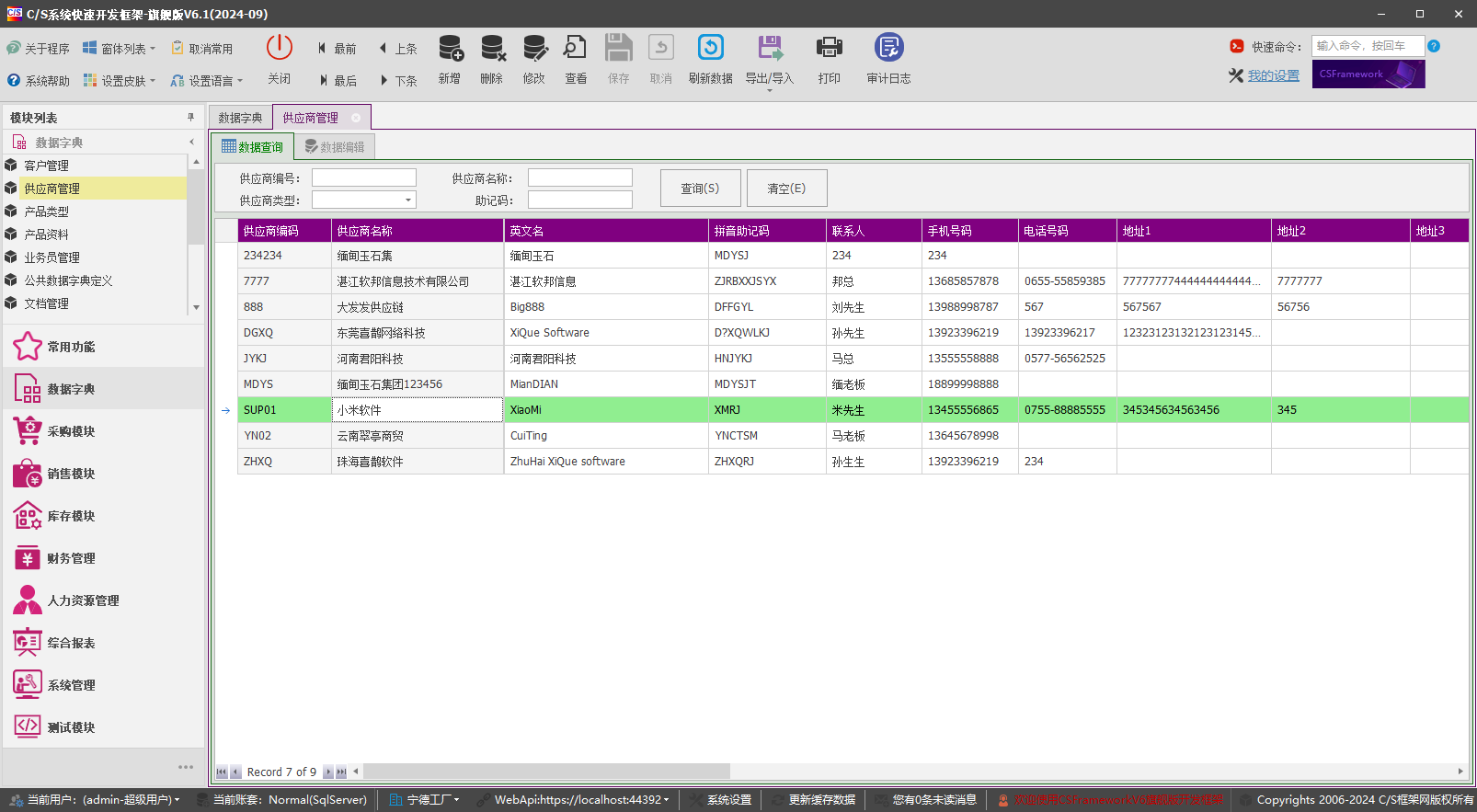The width and height of the screenshot is (1477, 812).
Task: Click 取消常用 menu item
Action: click(202, 49)
